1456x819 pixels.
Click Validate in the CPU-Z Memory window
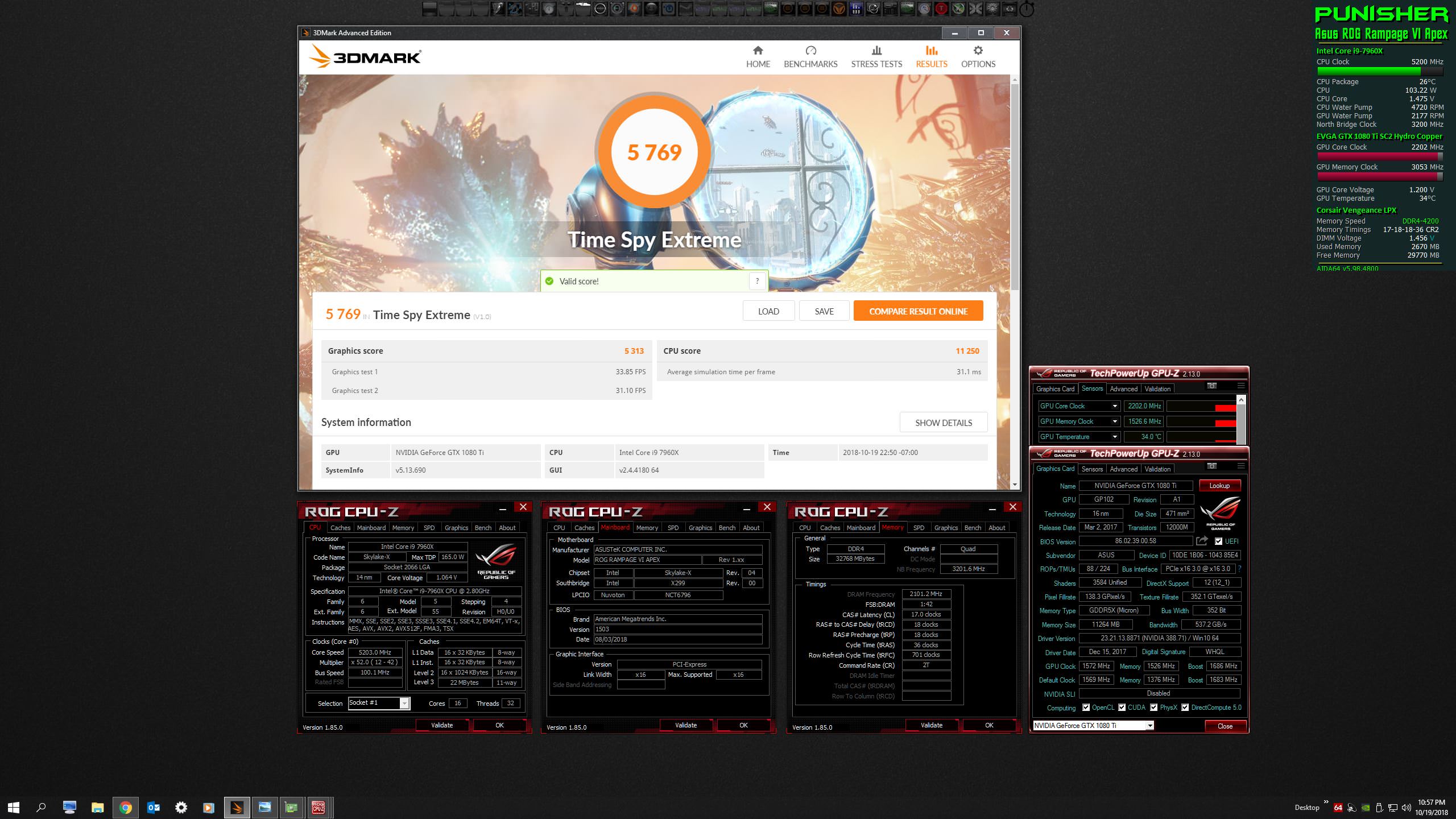click(x=932, y=725)
